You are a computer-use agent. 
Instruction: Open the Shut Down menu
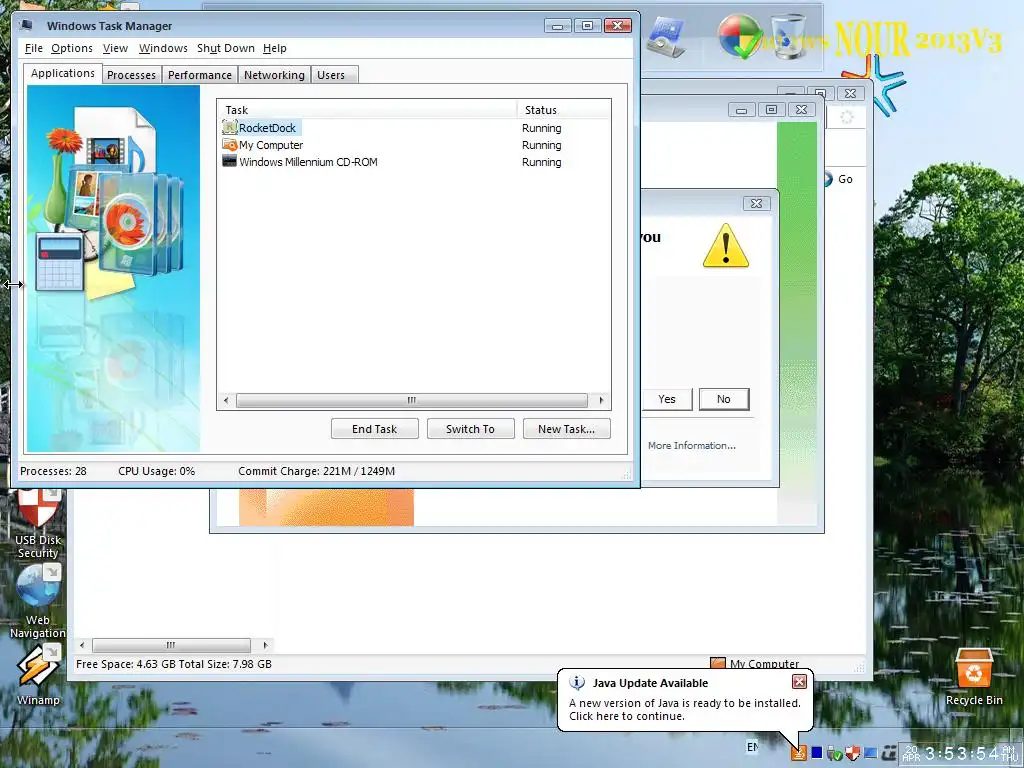click(225, 48)
